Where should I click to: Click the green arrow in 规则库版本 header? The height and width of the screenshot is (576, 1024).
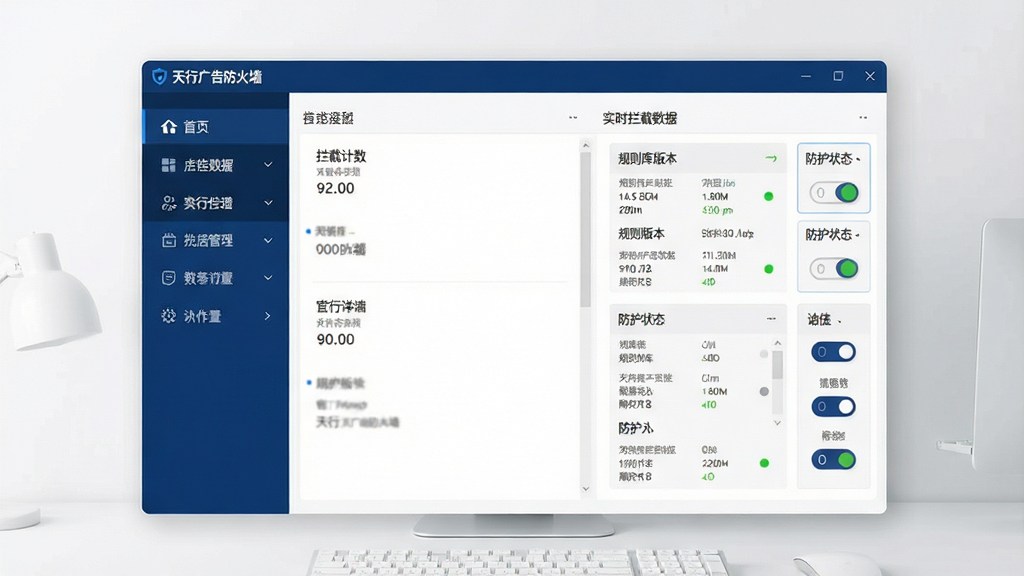[x=771, y=159]
